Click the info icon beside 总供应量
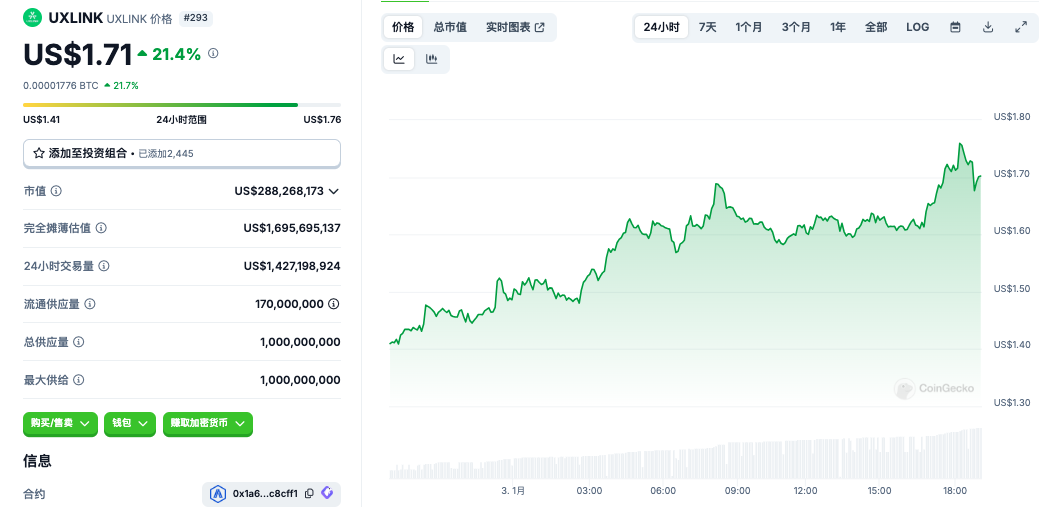 click(x=79, y=342)
